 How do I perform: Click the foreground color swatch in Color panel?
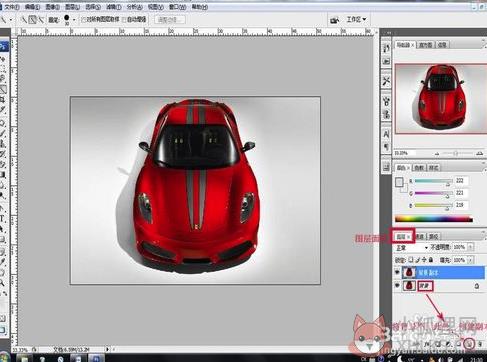pyautogui.click(x=399, y=182)
